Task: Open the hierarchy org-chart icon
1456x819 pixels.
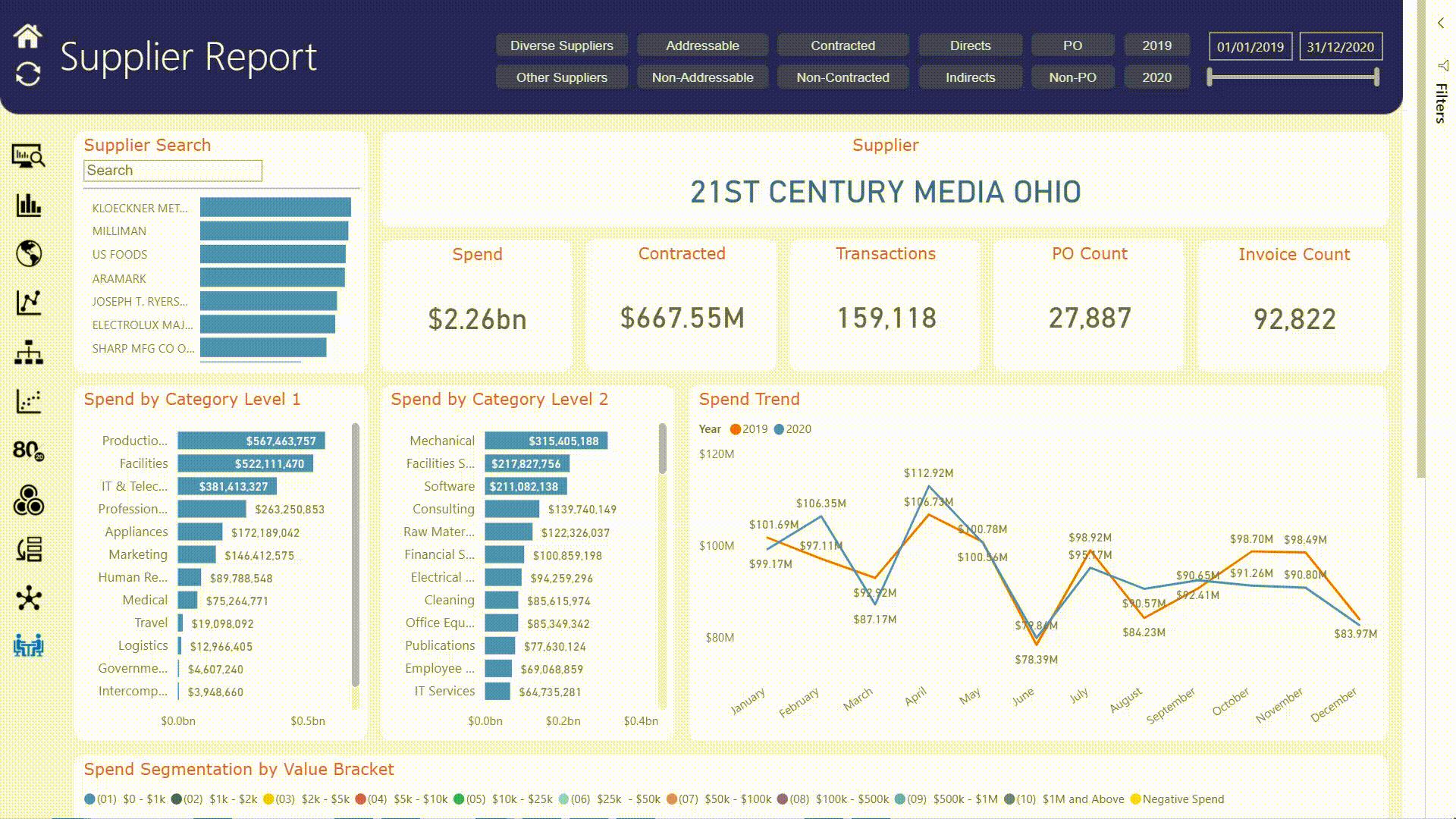Action: pos(29,353)
